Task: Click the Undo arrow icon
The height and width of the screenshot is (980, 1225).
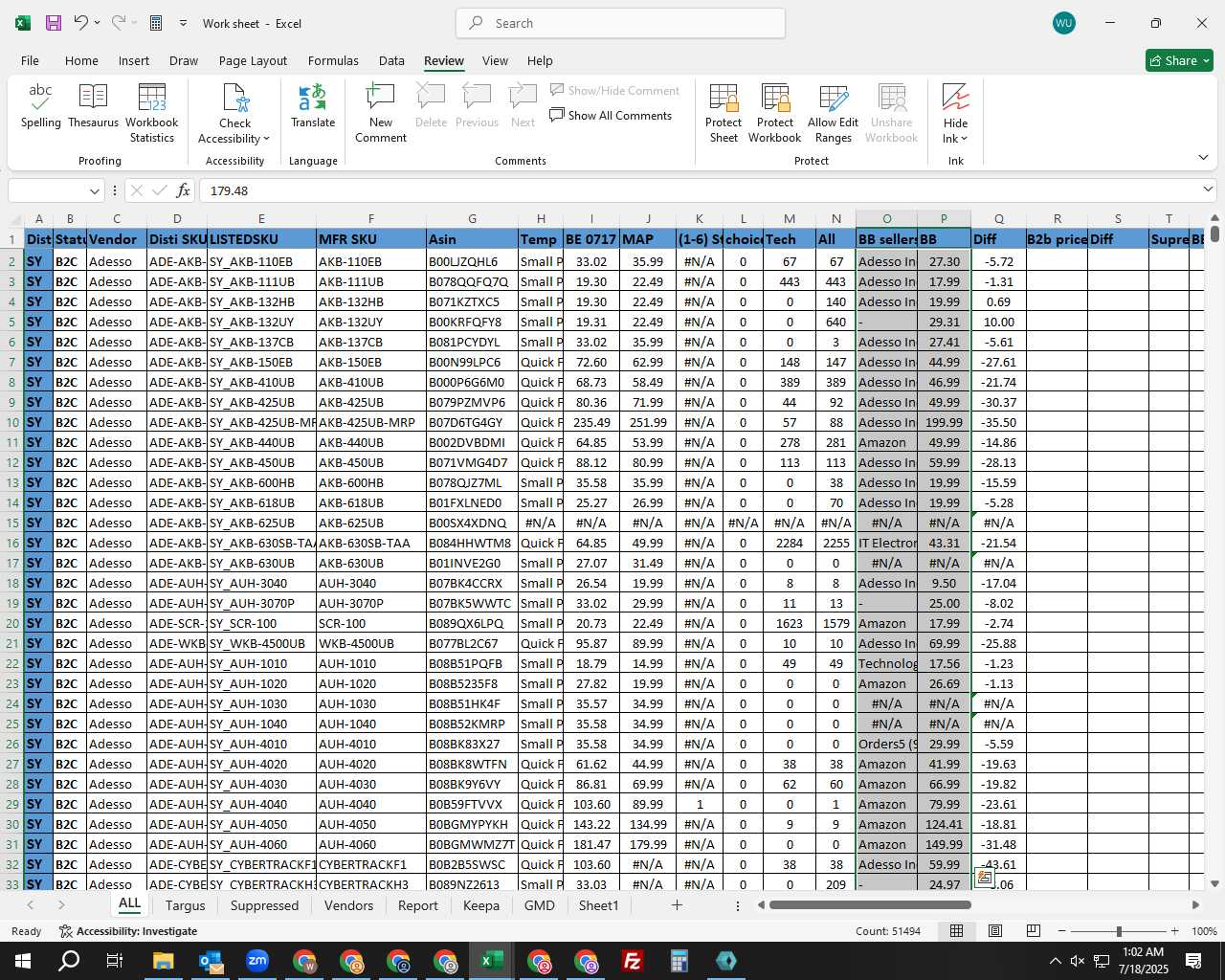Action: [x=81, y=23]
